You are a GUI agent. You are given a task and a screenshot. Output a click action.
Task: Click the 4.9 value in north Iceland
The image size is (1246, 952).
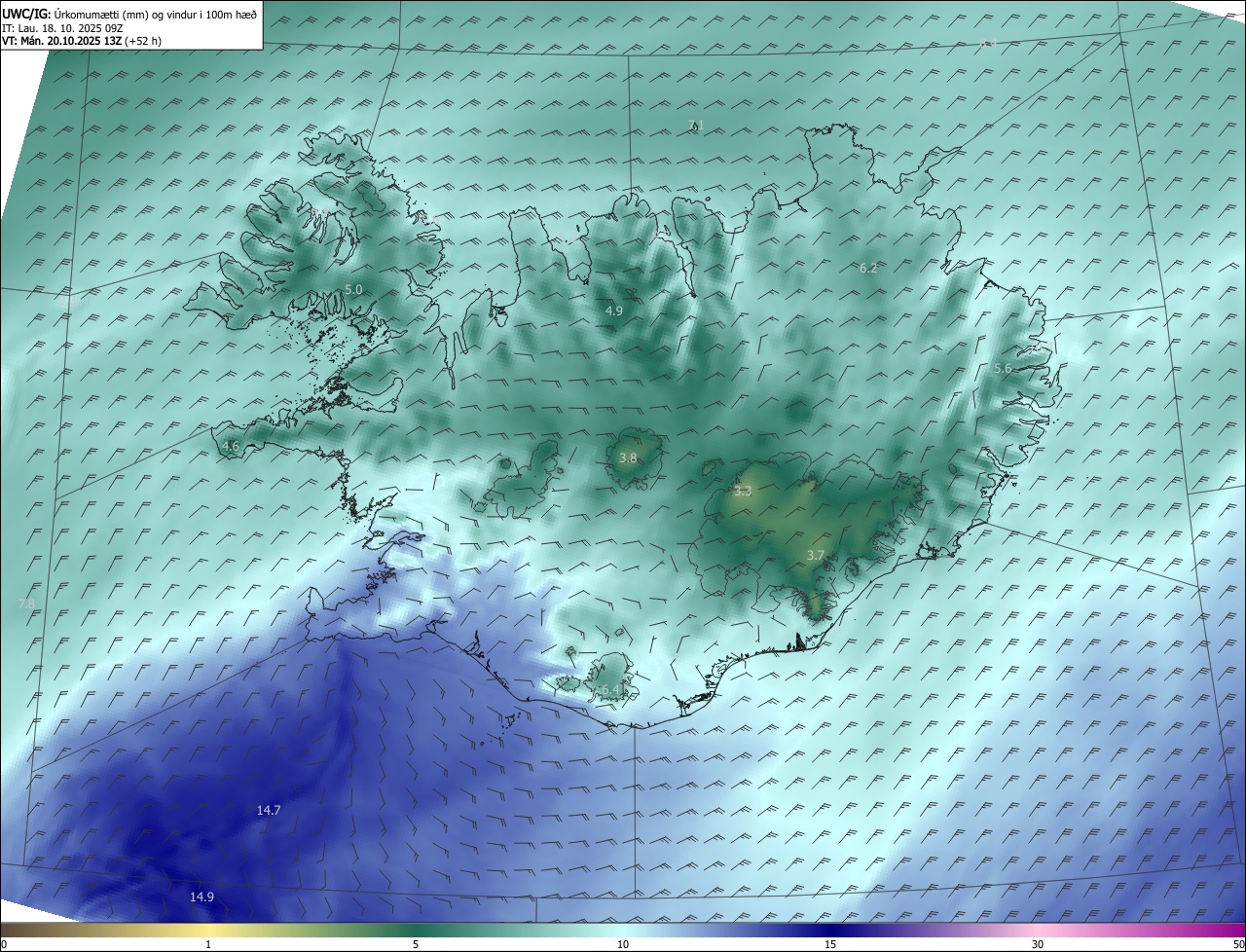613,311
